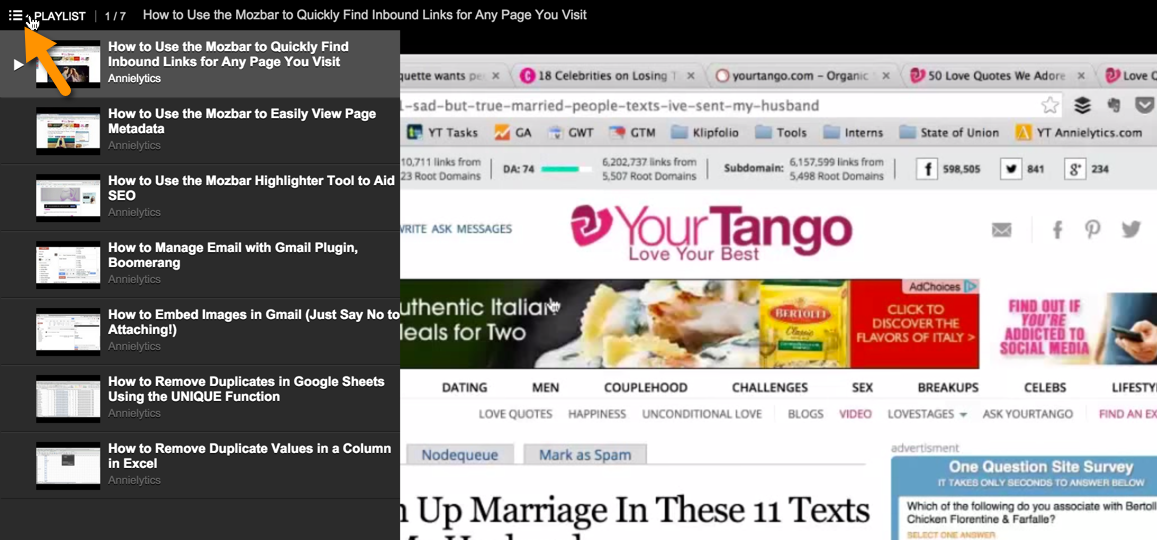The height and width of the screenshot is (540, 1157).
Task: Open the YT Annielytics.com bookmark
Action: (x=1079, y=133)
